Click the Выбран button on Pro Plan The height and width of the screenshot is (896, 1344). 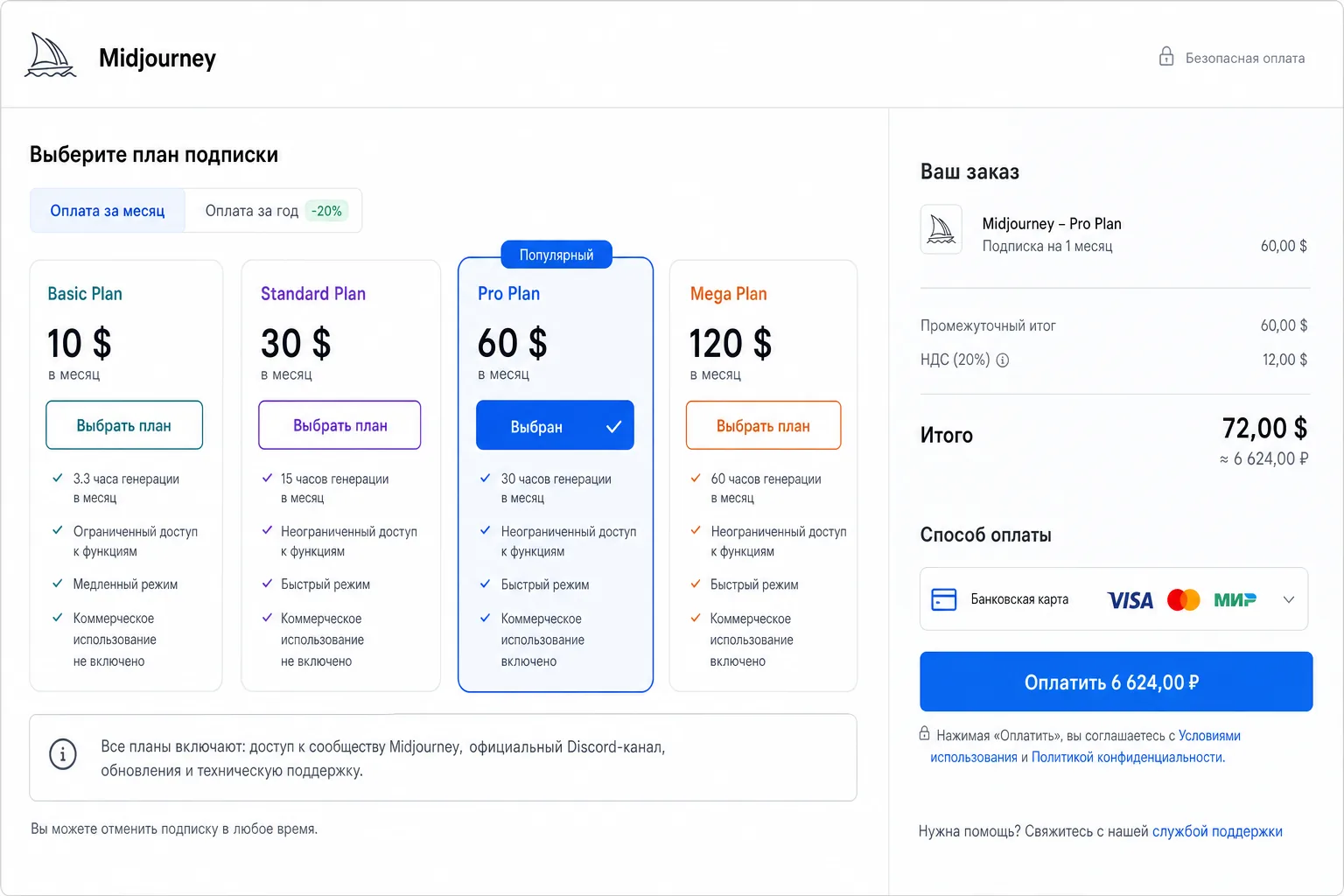point(555,425)
